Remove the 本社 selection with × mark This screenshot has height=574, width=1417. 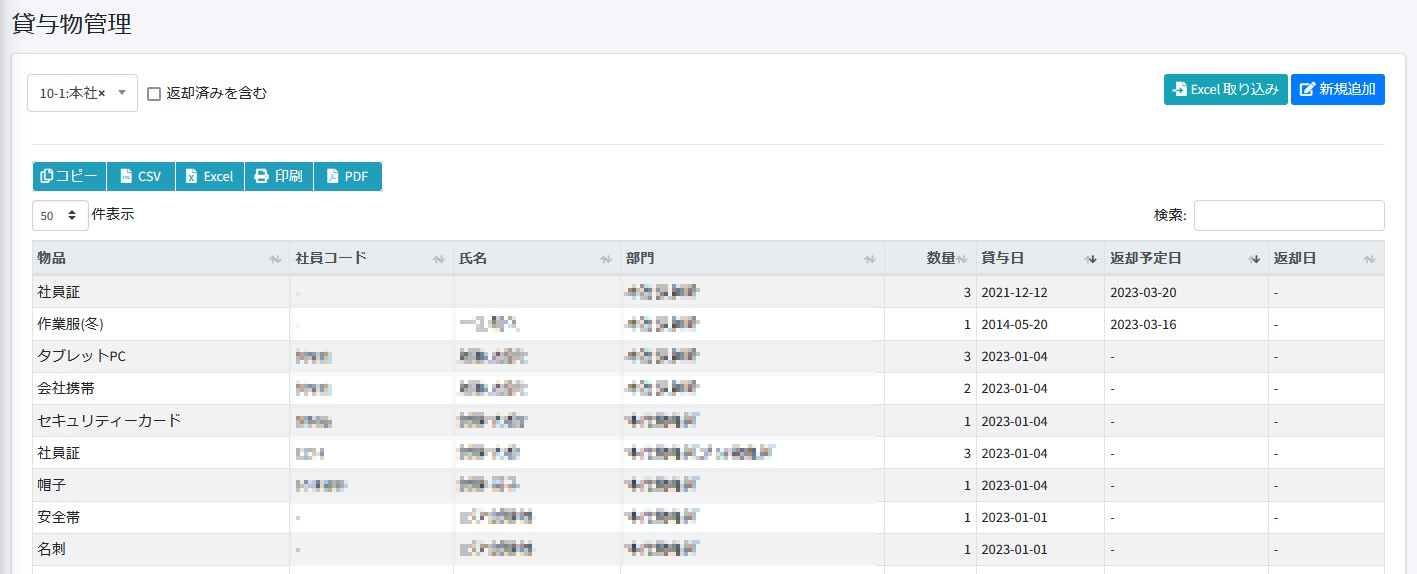click(102, 93)
